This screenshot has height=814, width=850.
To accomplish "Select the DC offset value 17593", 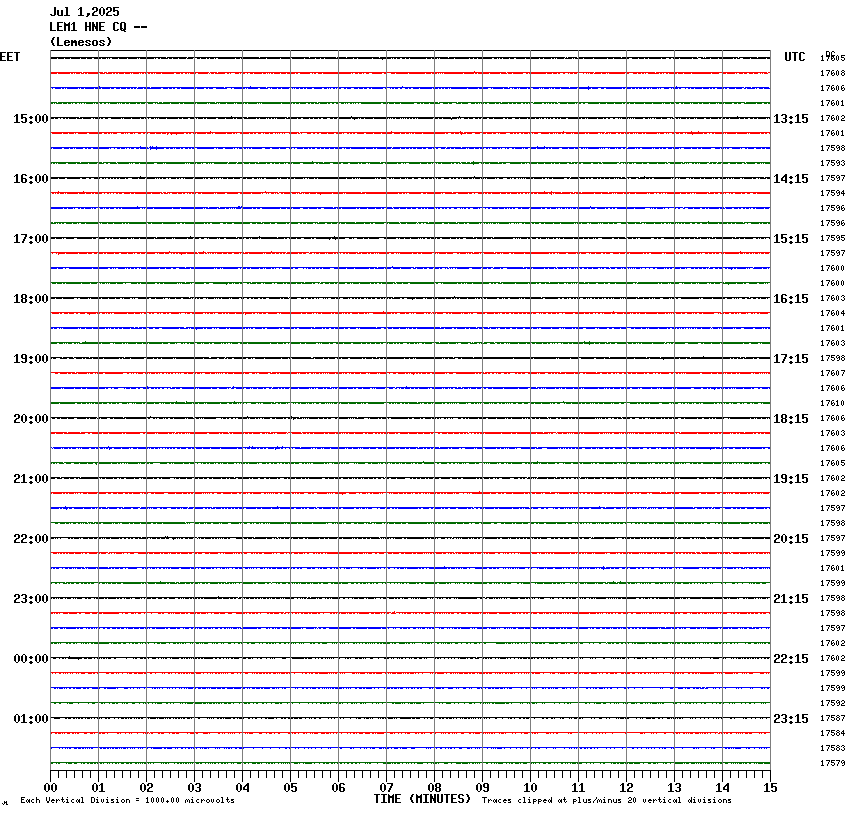I will [x=833, y=163].
